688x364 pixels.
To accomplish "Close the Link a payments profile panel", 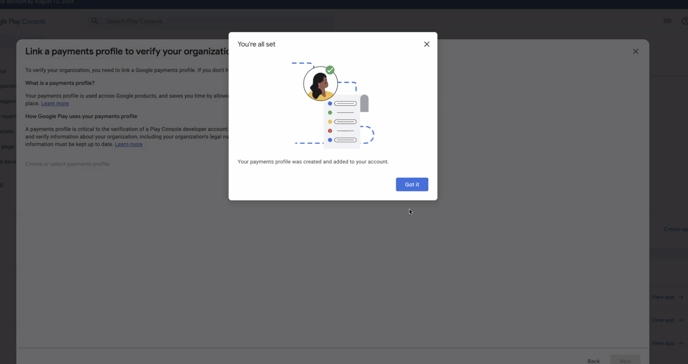I will (x=635, y=51).
